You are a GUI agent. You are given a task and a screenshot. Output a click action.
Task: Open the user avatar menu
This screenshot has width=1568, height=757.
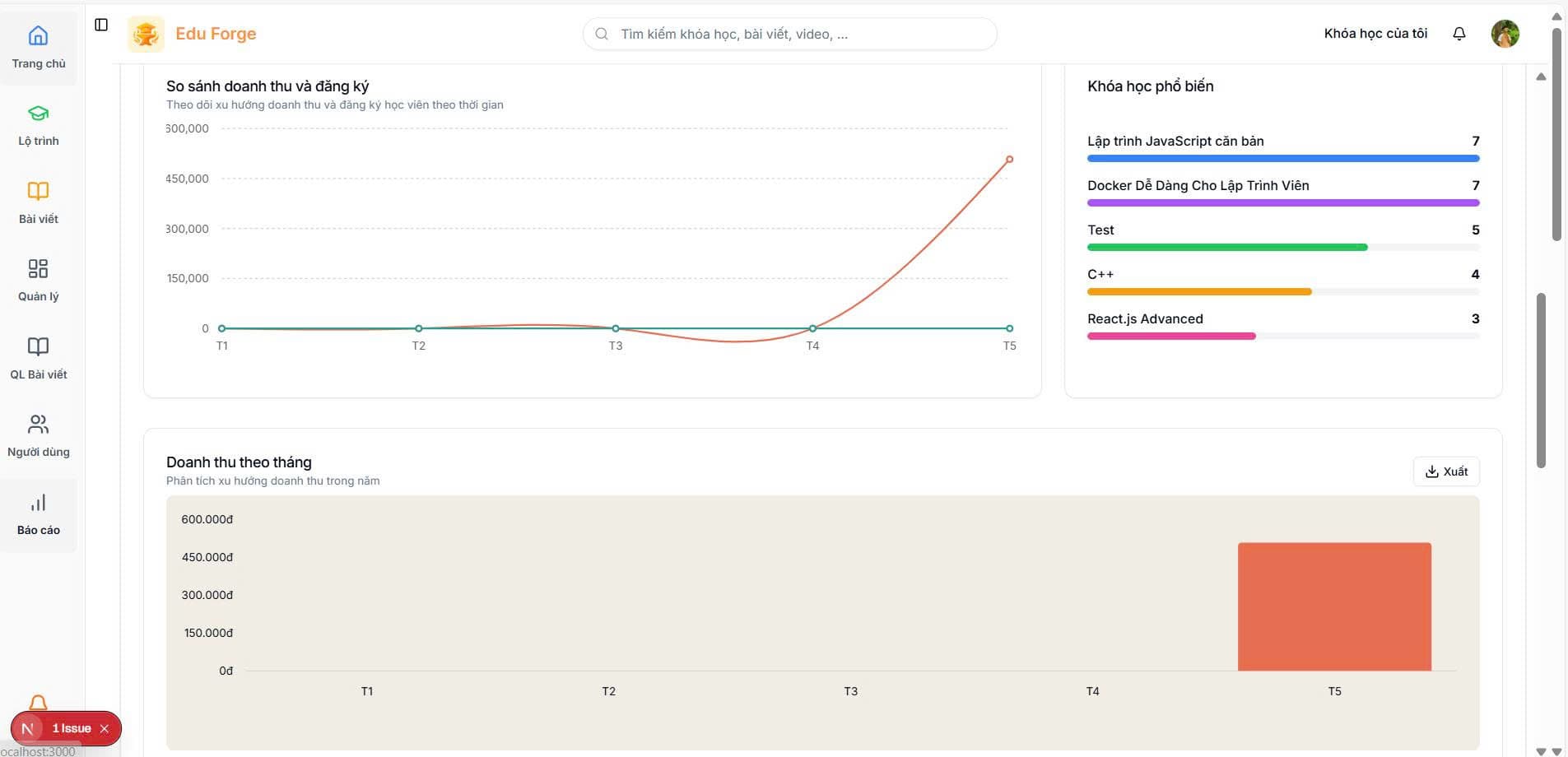coord(1505,34)
